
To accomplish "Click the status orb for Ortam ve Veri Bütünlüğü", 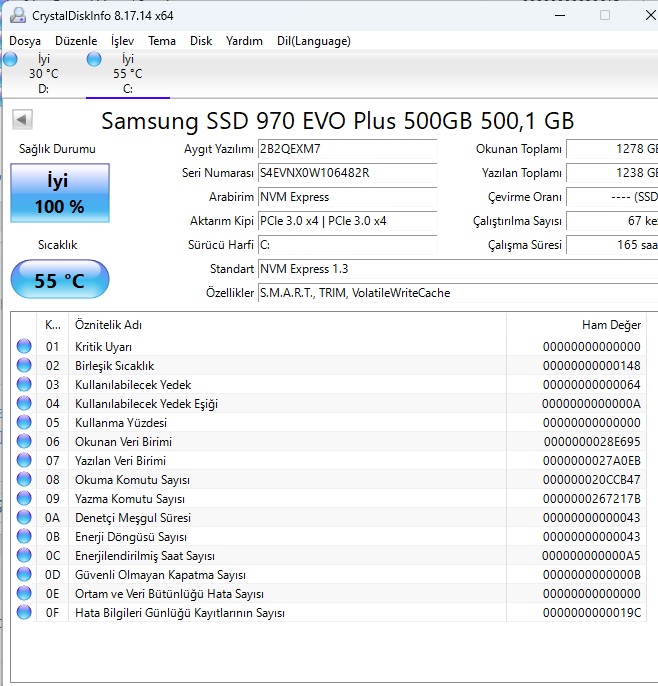I will [x=24, y=593].
